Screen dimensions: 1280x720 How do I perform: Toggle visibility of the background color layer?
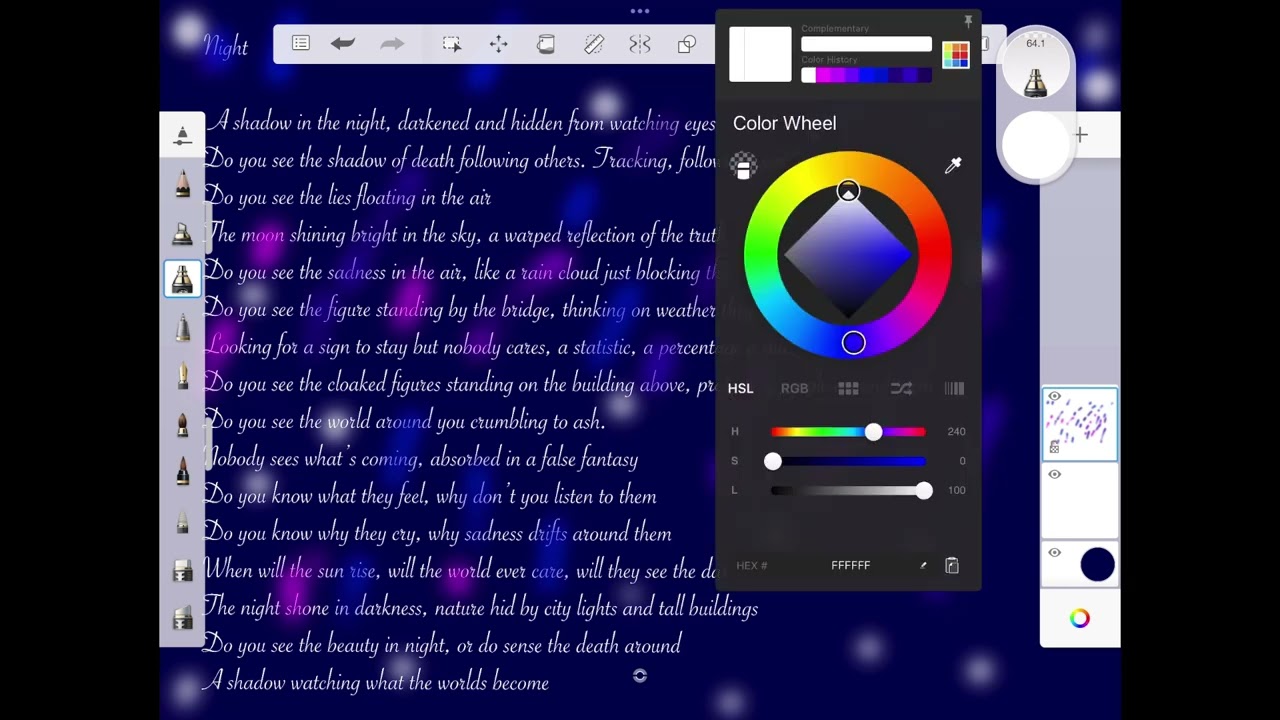pyautogui.click(x=1054, y=553)
